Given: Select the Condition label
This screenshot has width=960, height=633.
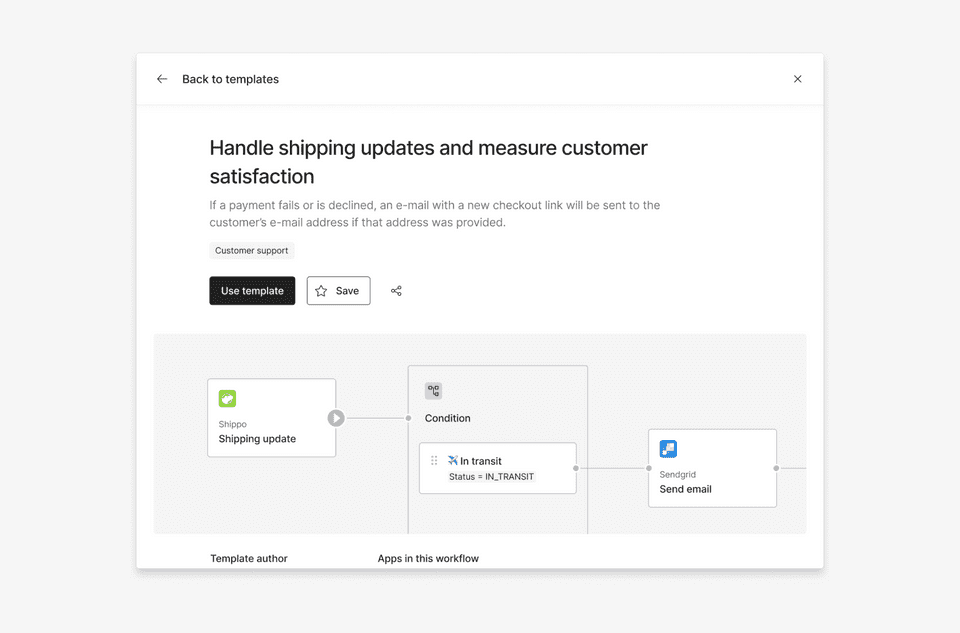Looking at the screenshot, I should coord(448,418).
